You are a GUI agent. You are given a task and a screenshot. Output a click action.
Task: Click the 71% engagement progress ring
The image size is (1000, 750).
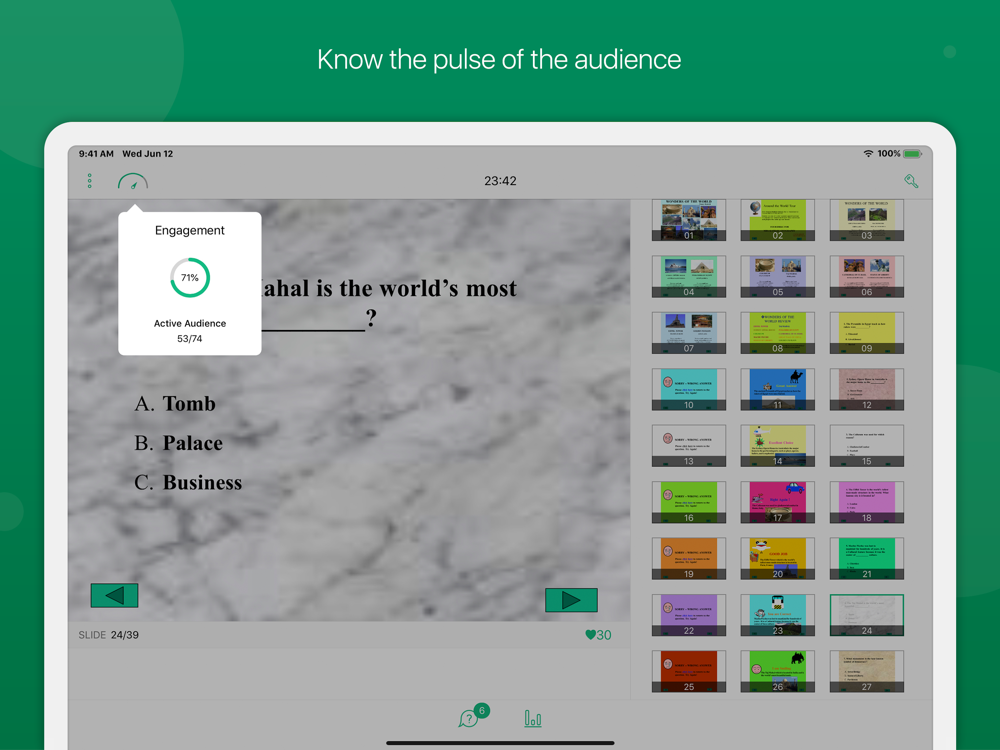click(x=190, y=277)
